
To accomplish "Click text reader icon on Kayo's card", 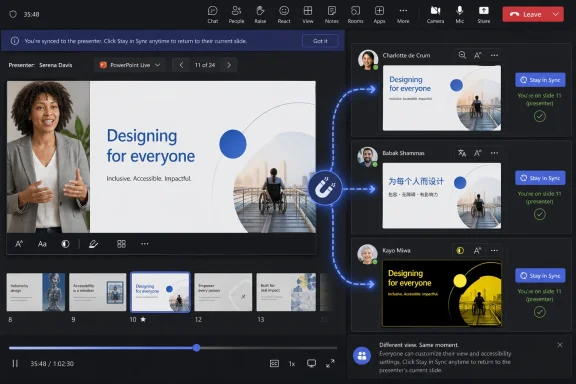I will click(x=478, y=250).
